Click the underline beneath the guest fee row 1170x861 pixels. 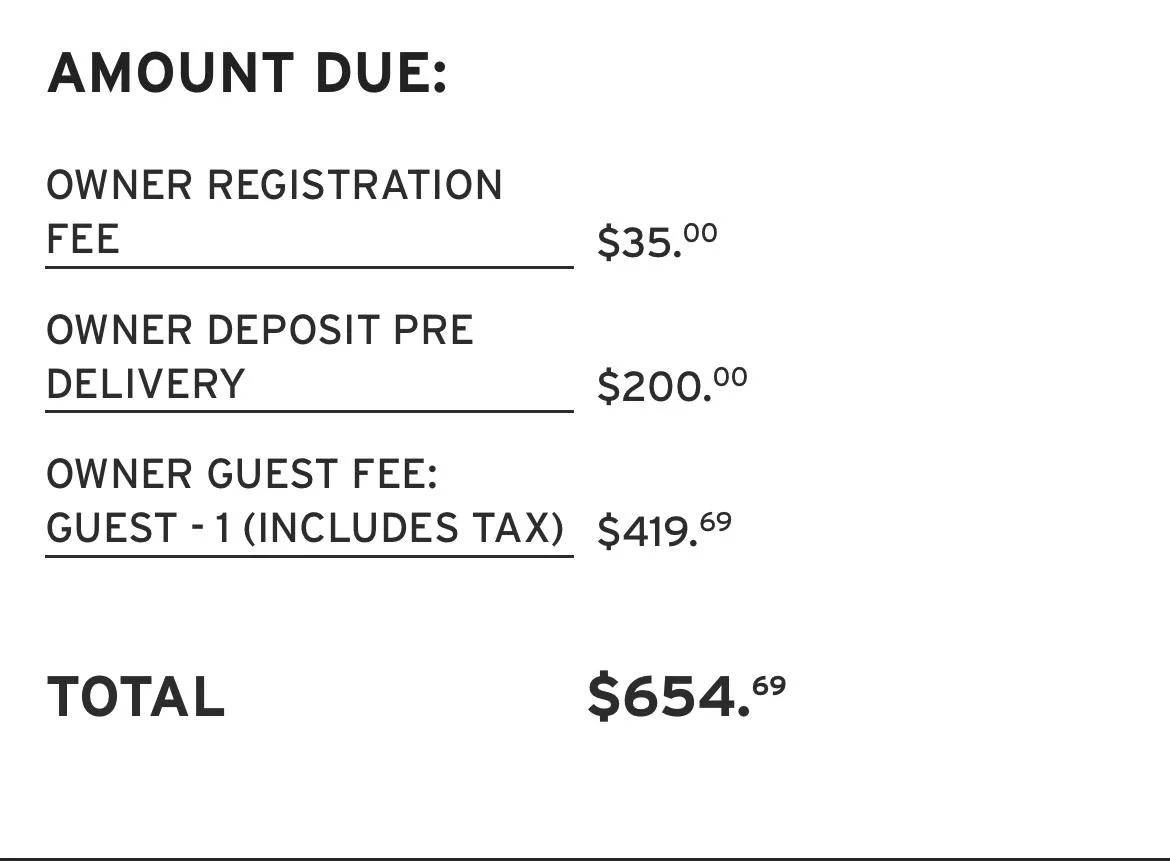[x=309, y=556]
